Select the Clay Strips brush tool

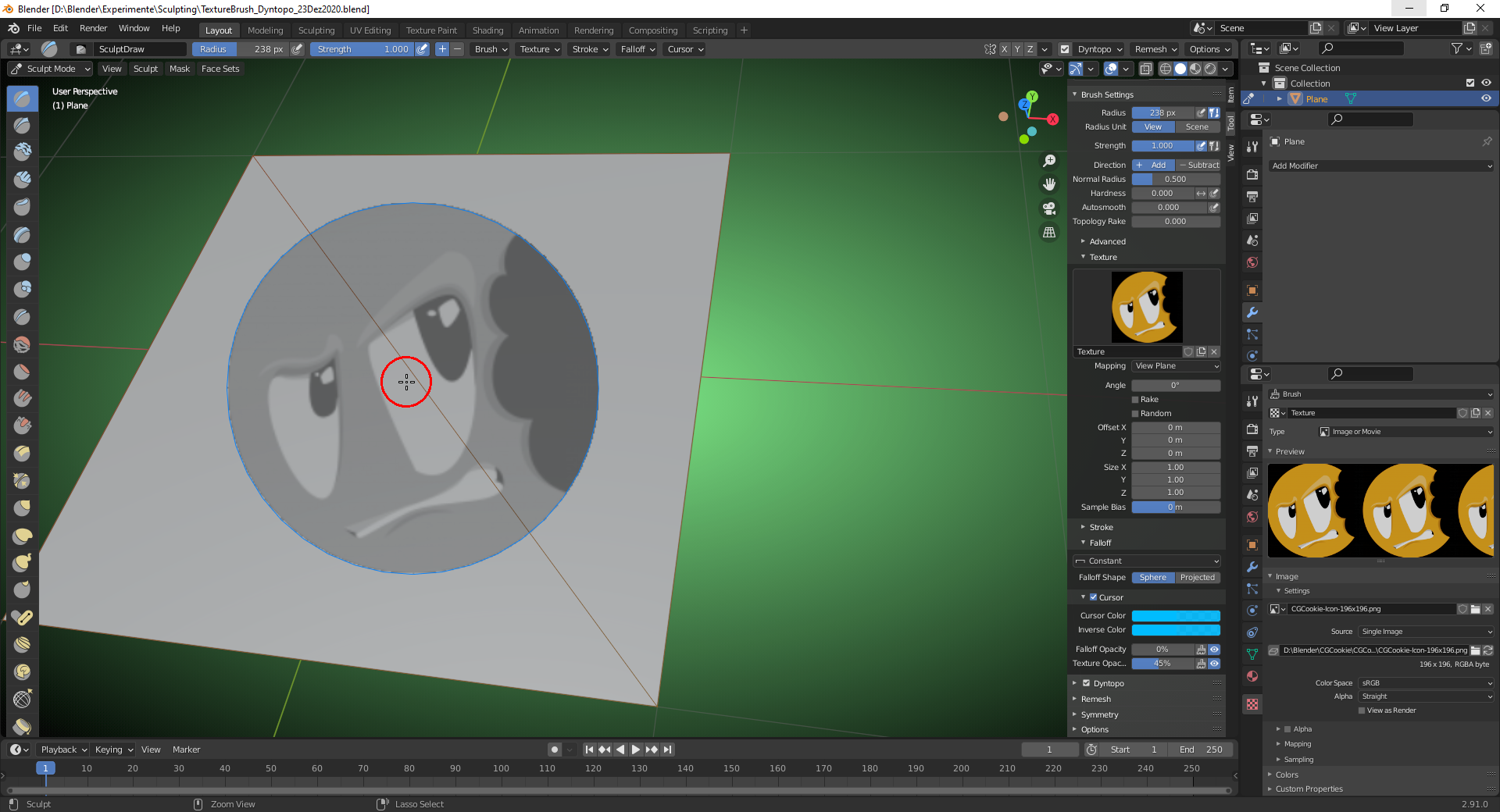coord(22,179)
